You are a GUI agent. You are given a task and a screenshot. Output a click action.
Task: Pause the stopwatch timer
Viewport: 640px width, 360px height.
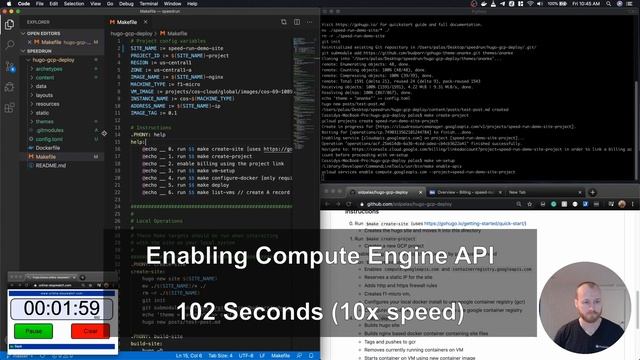tap(33, 331)
